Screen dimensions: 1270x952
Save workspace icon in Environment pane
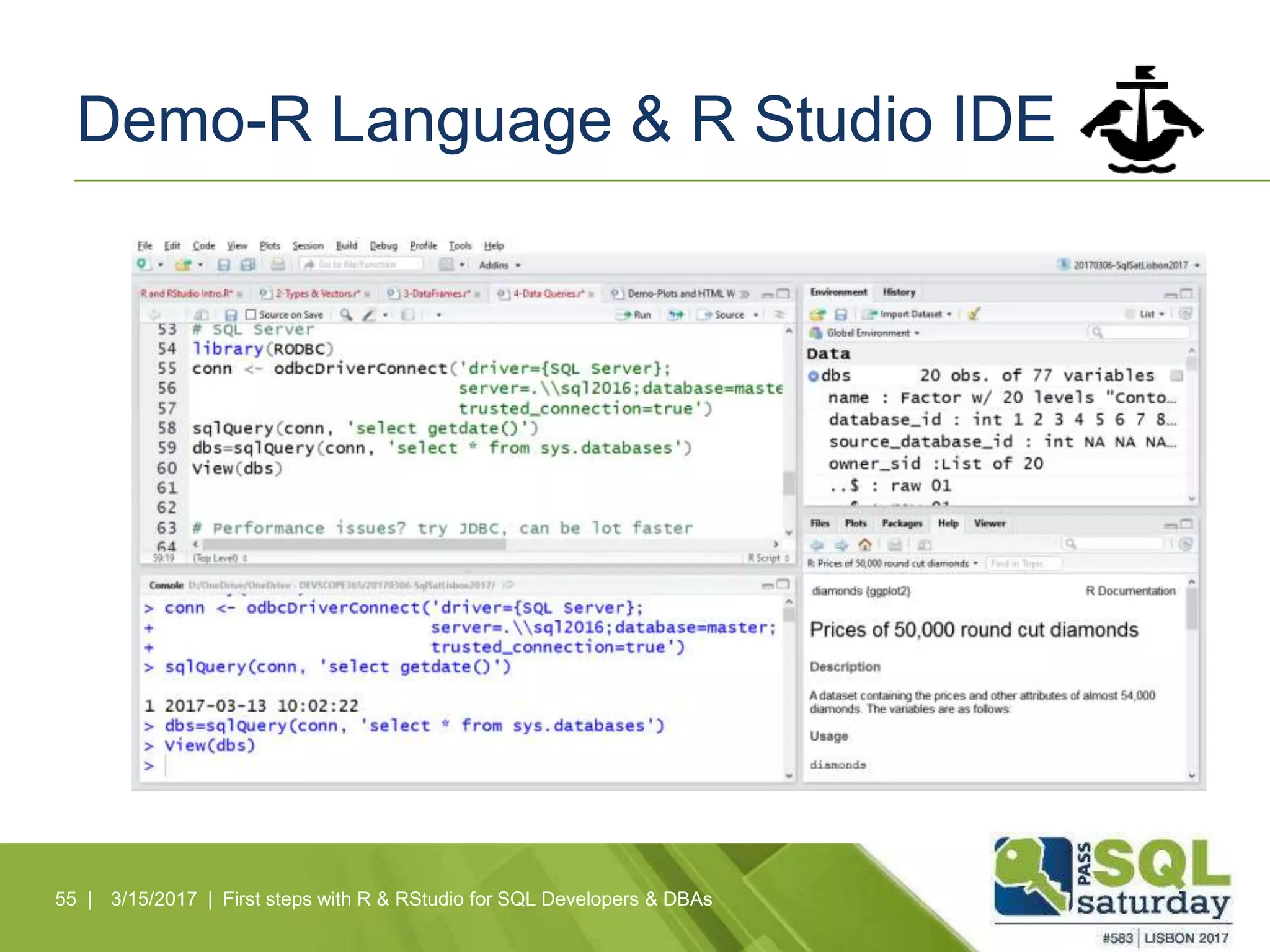coord(841,314)
